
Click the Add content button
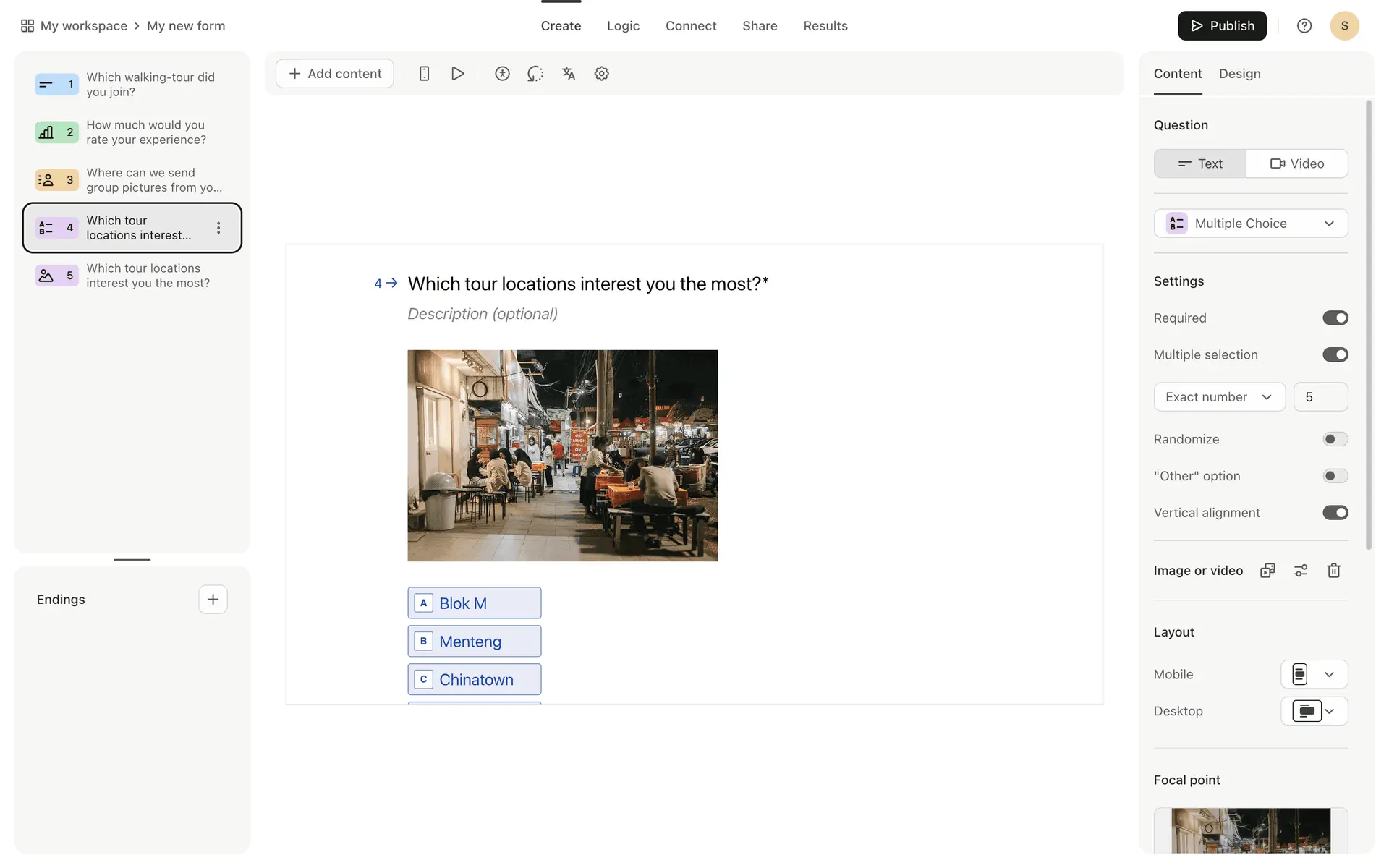point(335,74)
